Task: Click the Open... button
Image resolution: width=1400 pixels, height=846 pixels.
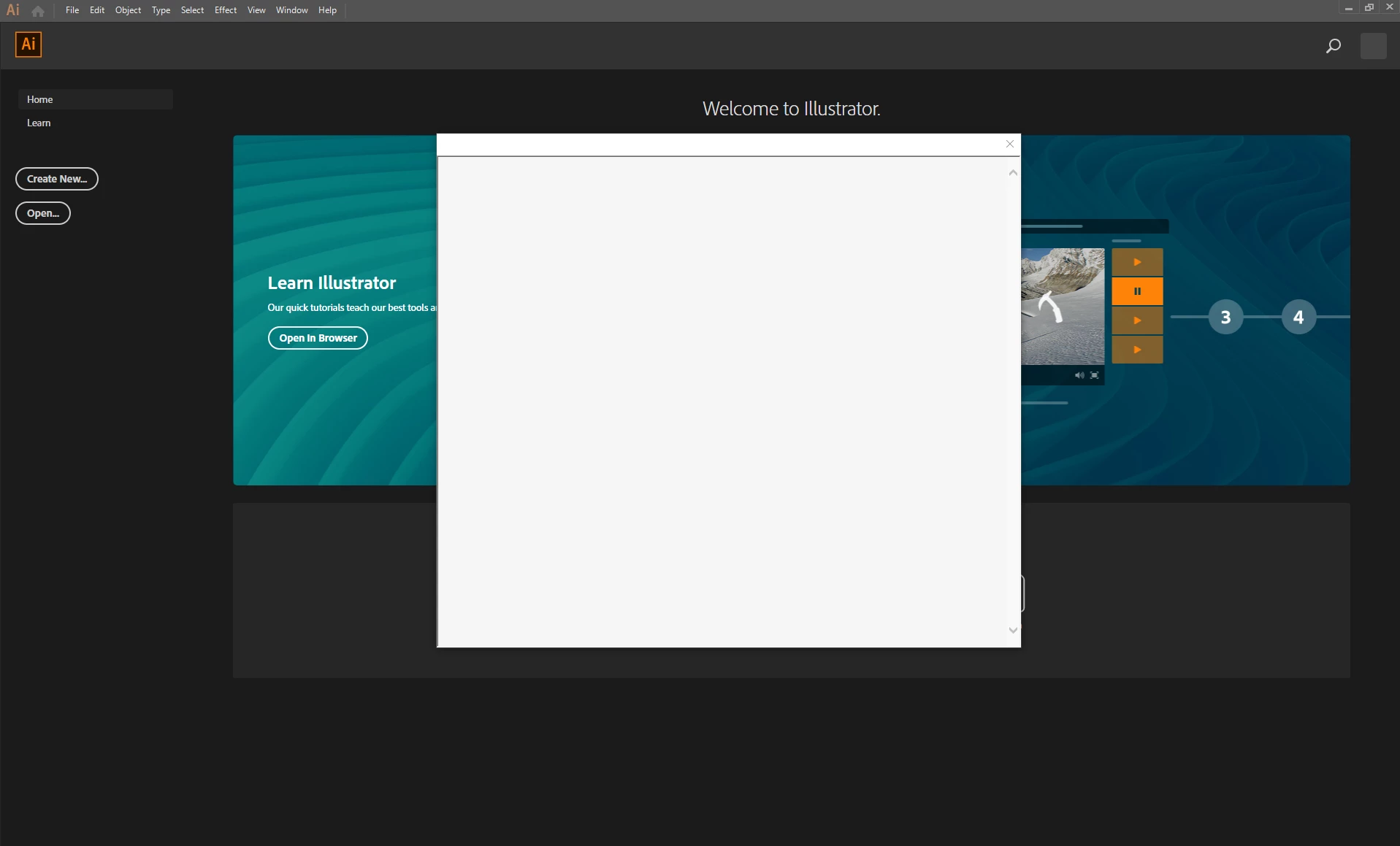Action: 43,213
